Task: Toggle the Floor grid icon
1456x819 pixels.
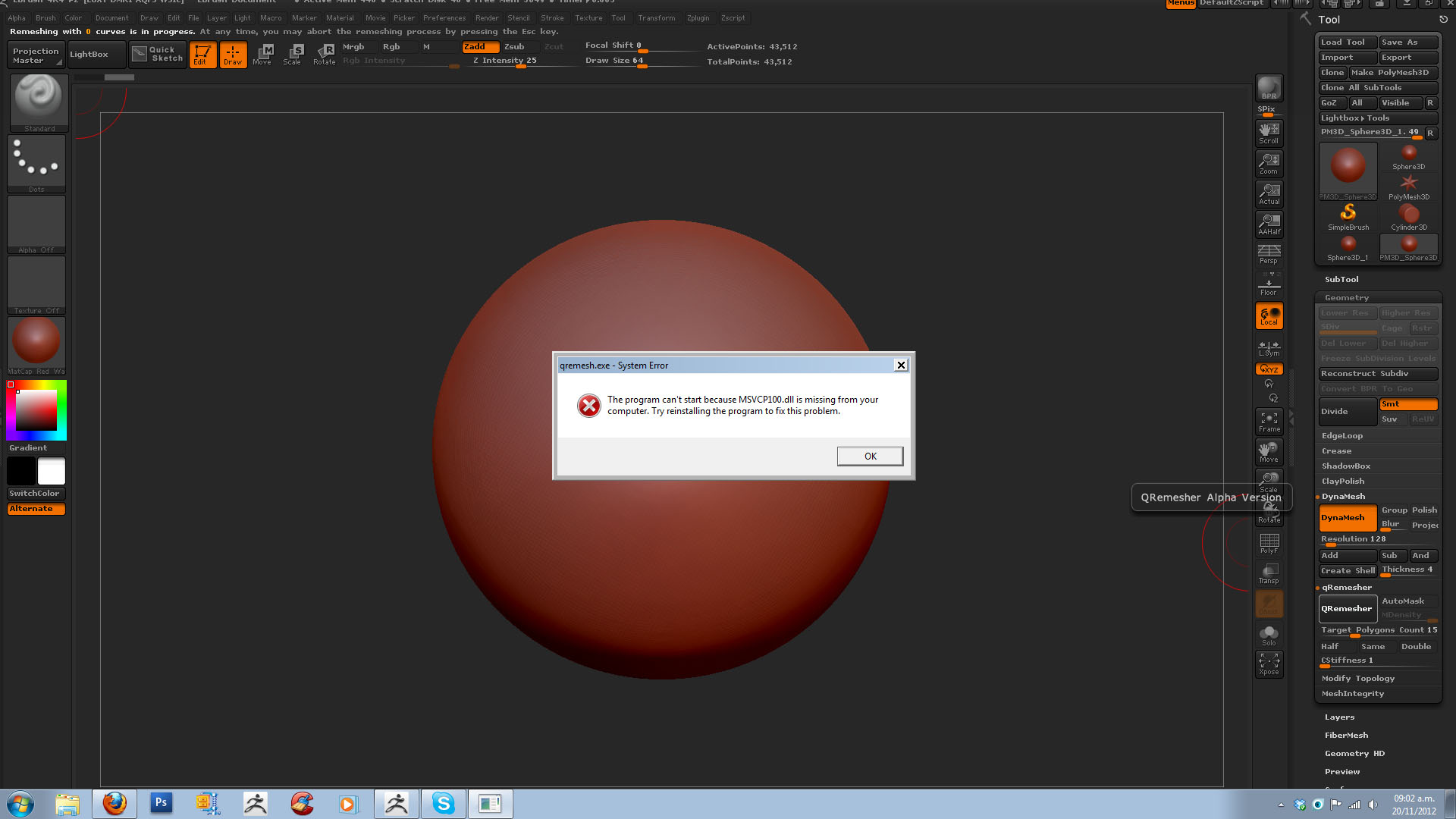Action: point(1269,285)
